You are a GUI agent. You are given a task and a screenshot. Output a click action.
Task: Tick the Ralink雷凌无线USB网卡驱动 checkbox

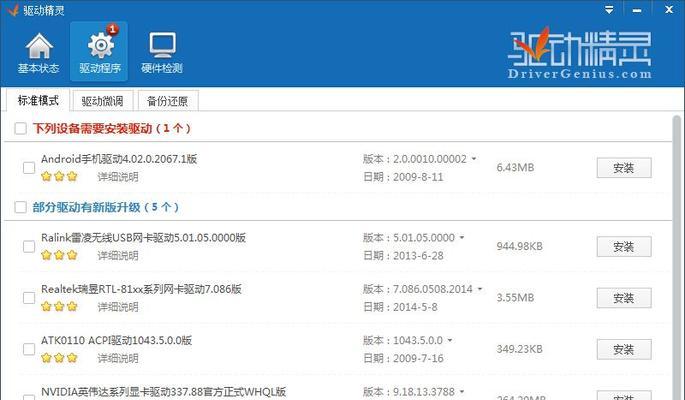pyautogui.click(x=29, y=247)
